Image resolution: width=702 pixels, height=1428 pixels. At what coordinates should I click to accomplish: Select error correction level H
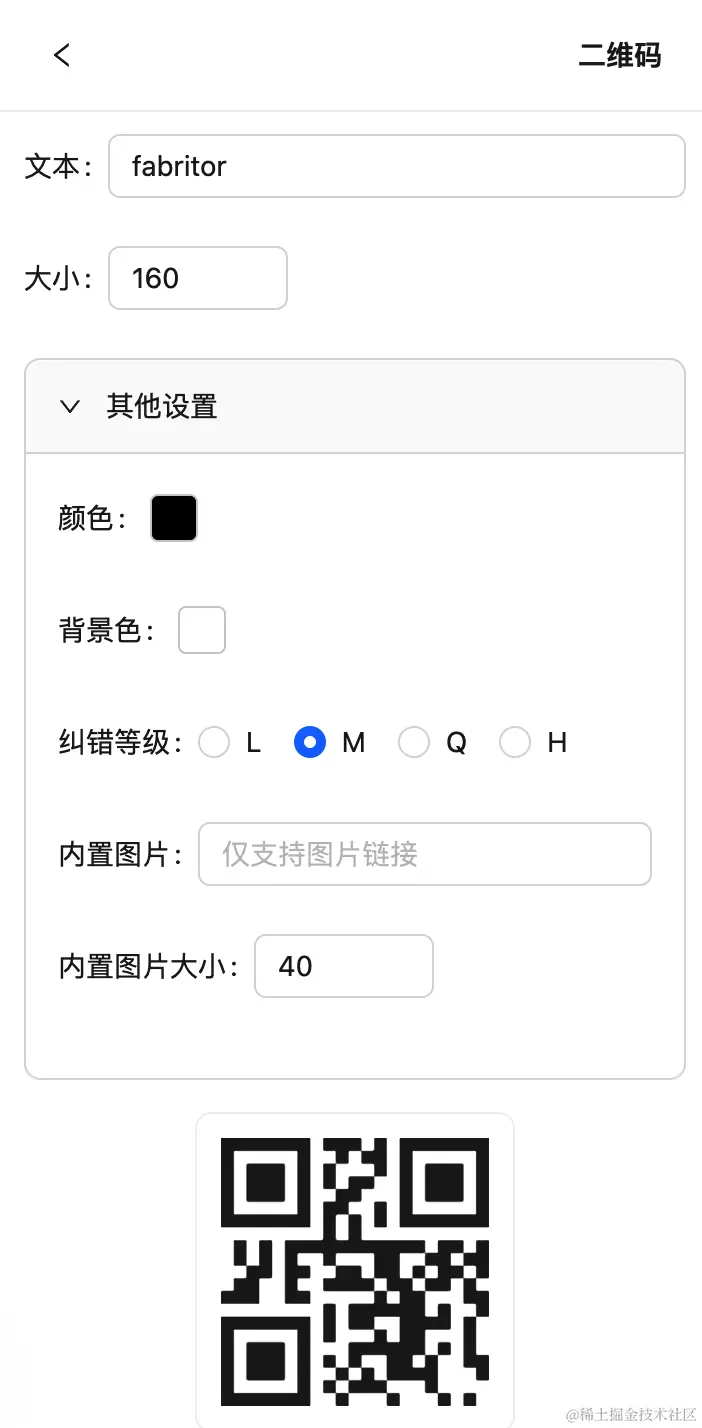pyautogui.click(x=515, y=742)
